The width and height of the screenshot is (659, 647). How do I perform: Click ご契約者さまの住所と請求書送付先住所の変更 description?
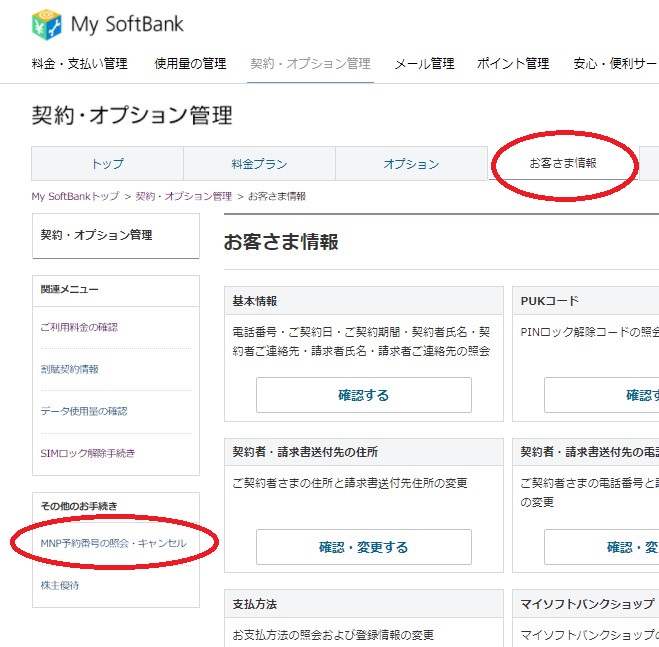pos(350,483)
